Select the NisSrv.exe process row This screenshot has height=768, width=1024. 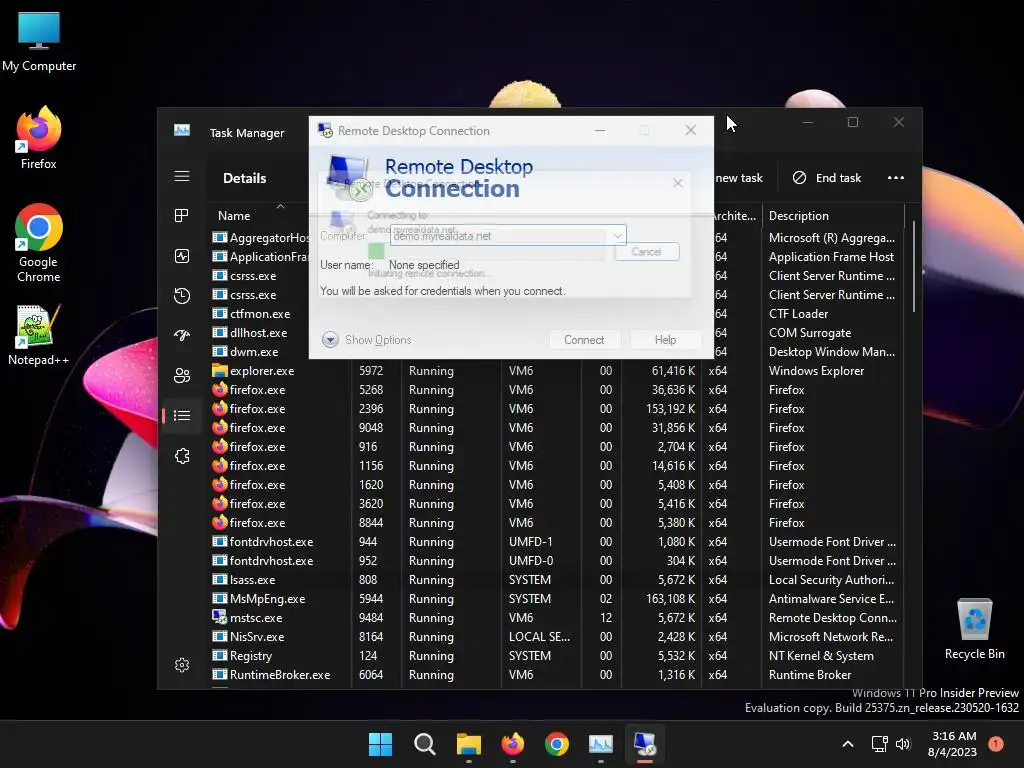pyautogui.click(x=556, y=636)
